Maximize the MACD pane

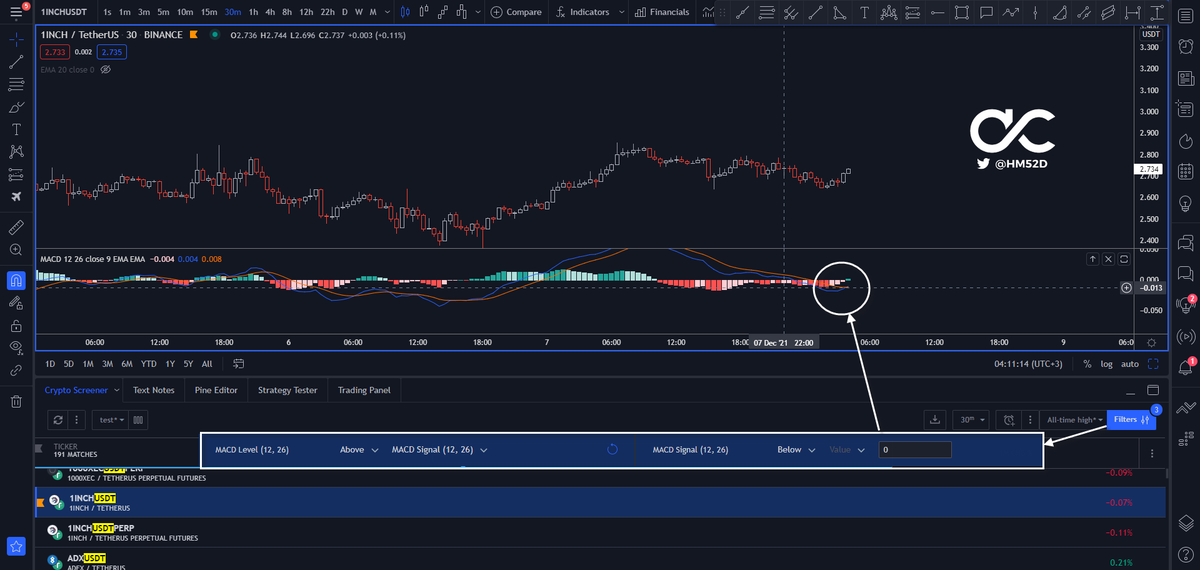coord(1123,259)
